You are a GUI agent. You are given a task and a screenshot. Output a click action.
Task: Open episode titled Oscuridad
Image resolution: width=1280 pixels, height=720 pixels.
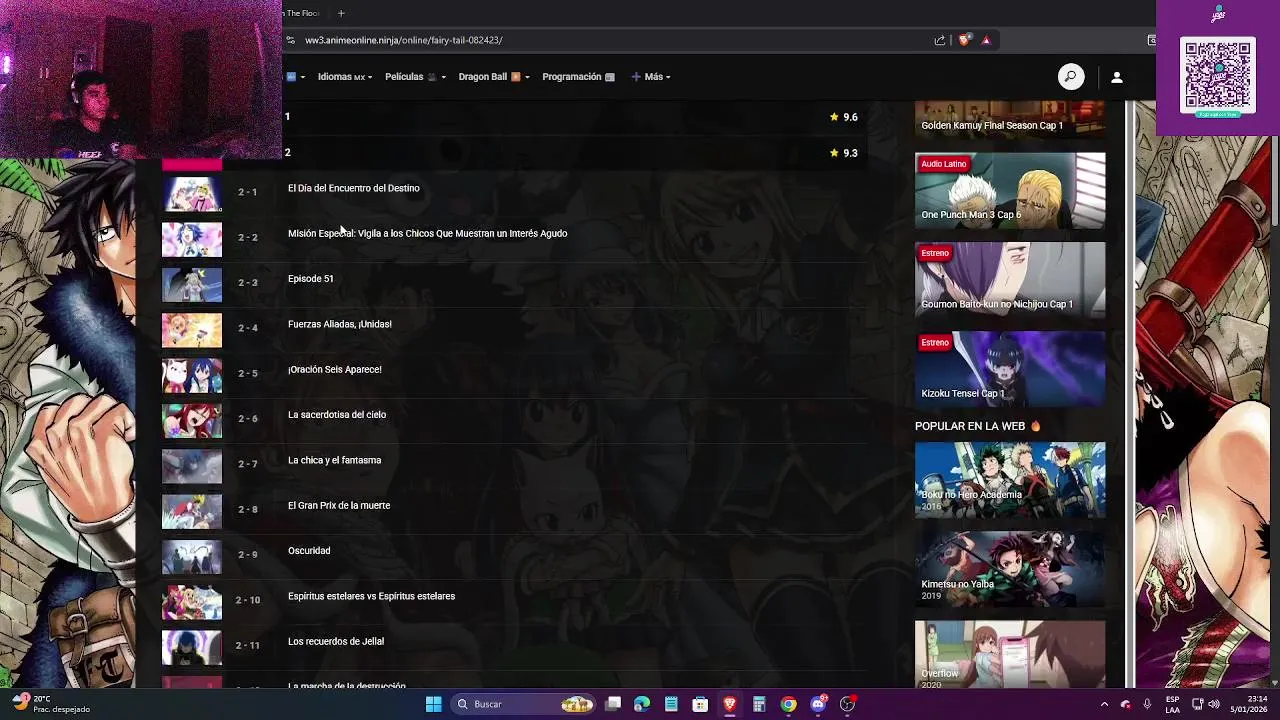tap(308, 551)
